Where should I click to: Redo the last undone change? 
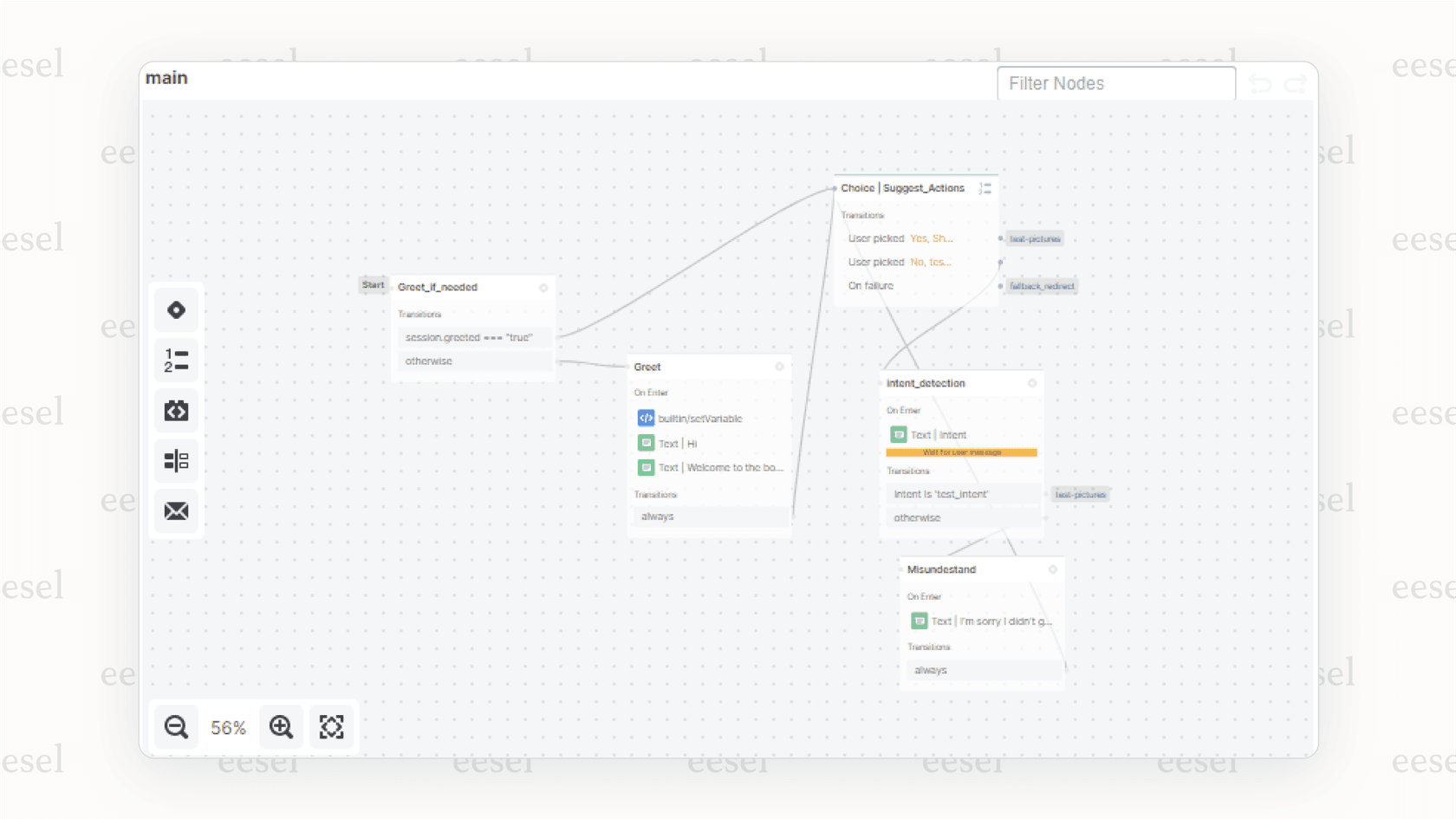pos(1296,84)
